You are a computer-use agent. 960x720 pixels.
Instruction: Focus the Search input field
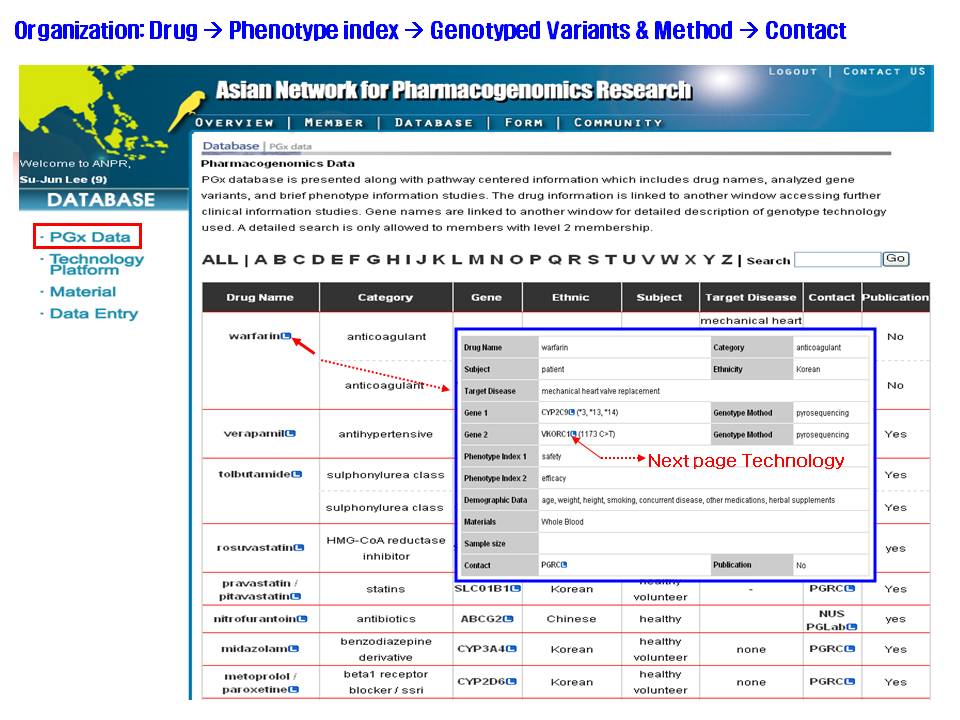pos(838,260)
